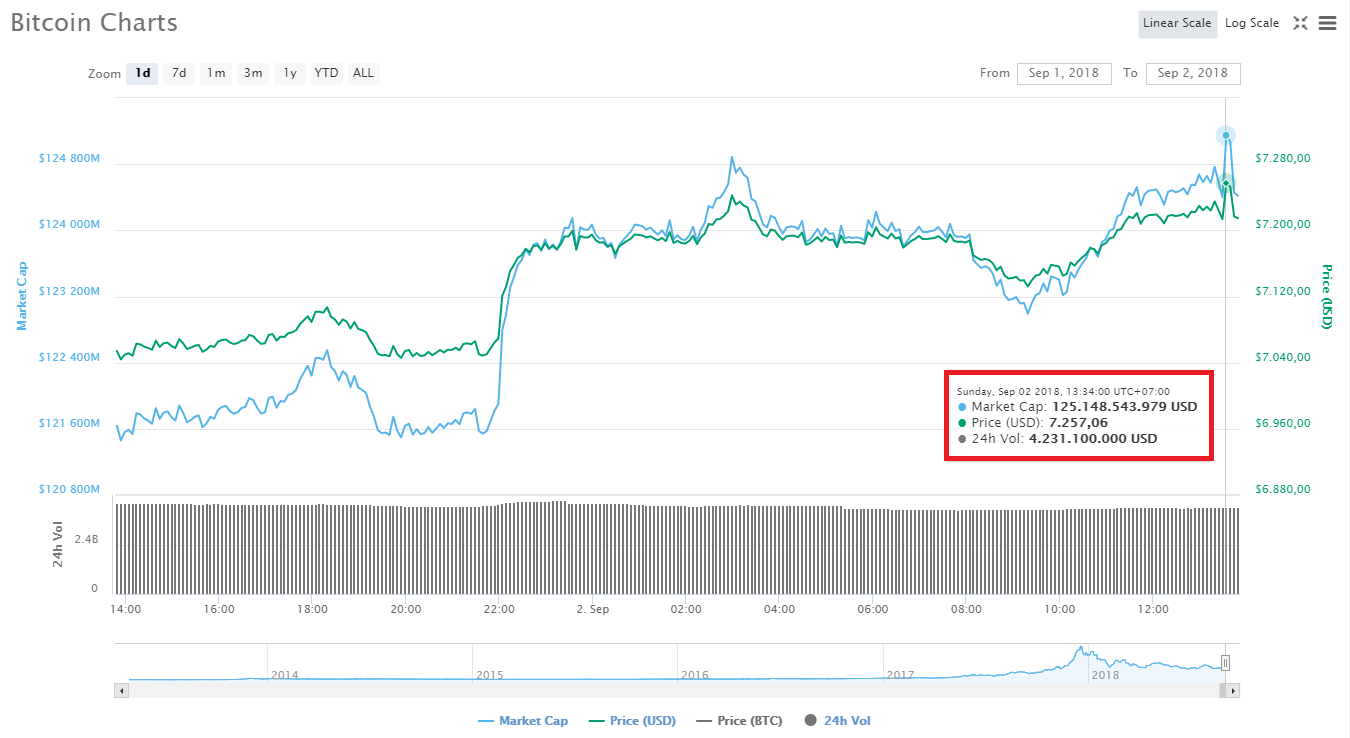Select the 3m zoom range
The height and width of the screenshot is (738, 1350).
[x=253, y=73]
